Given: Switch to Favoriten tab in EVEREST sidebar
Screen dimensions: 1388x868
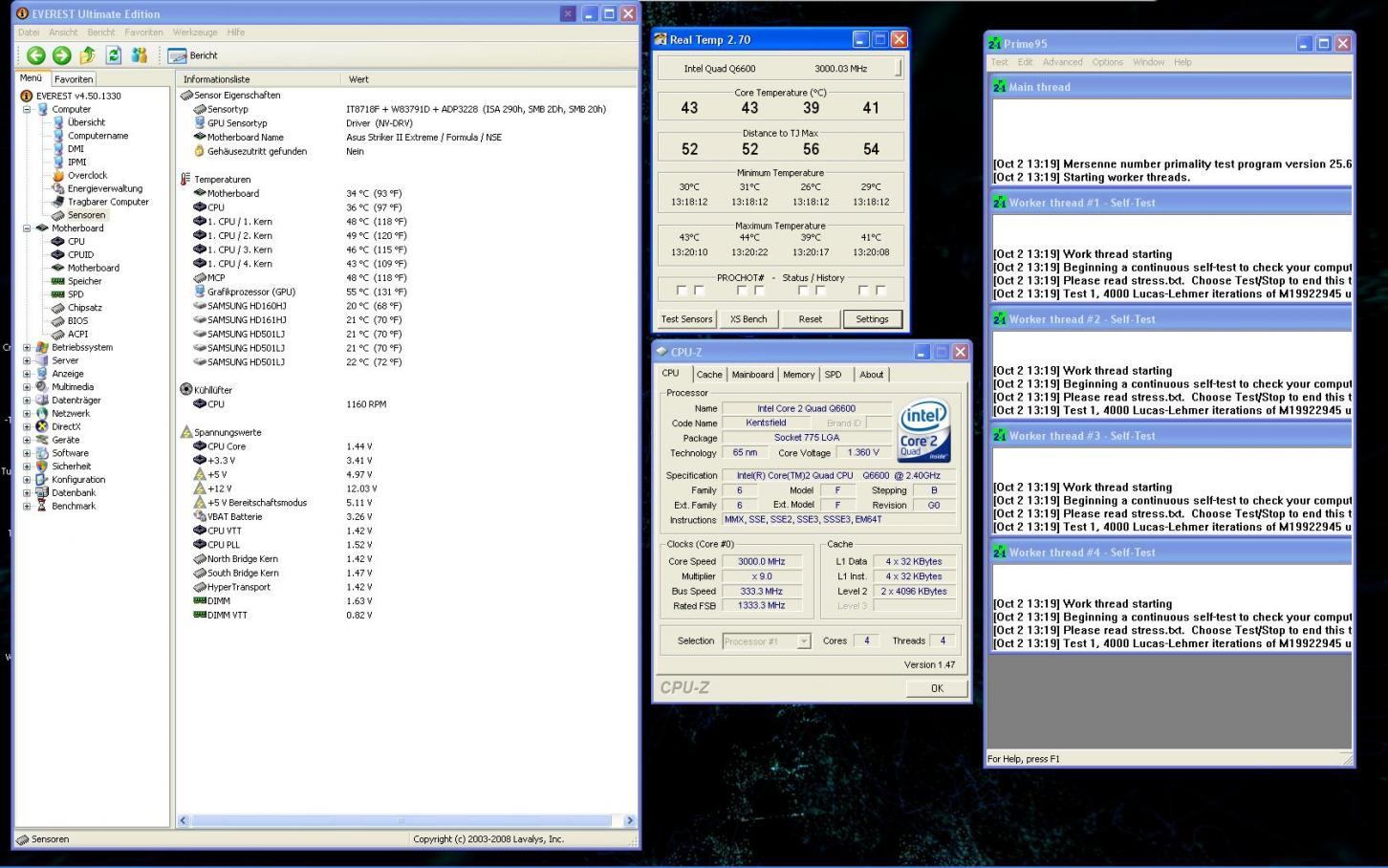Looking at the screenshot, I should [74, 79].
